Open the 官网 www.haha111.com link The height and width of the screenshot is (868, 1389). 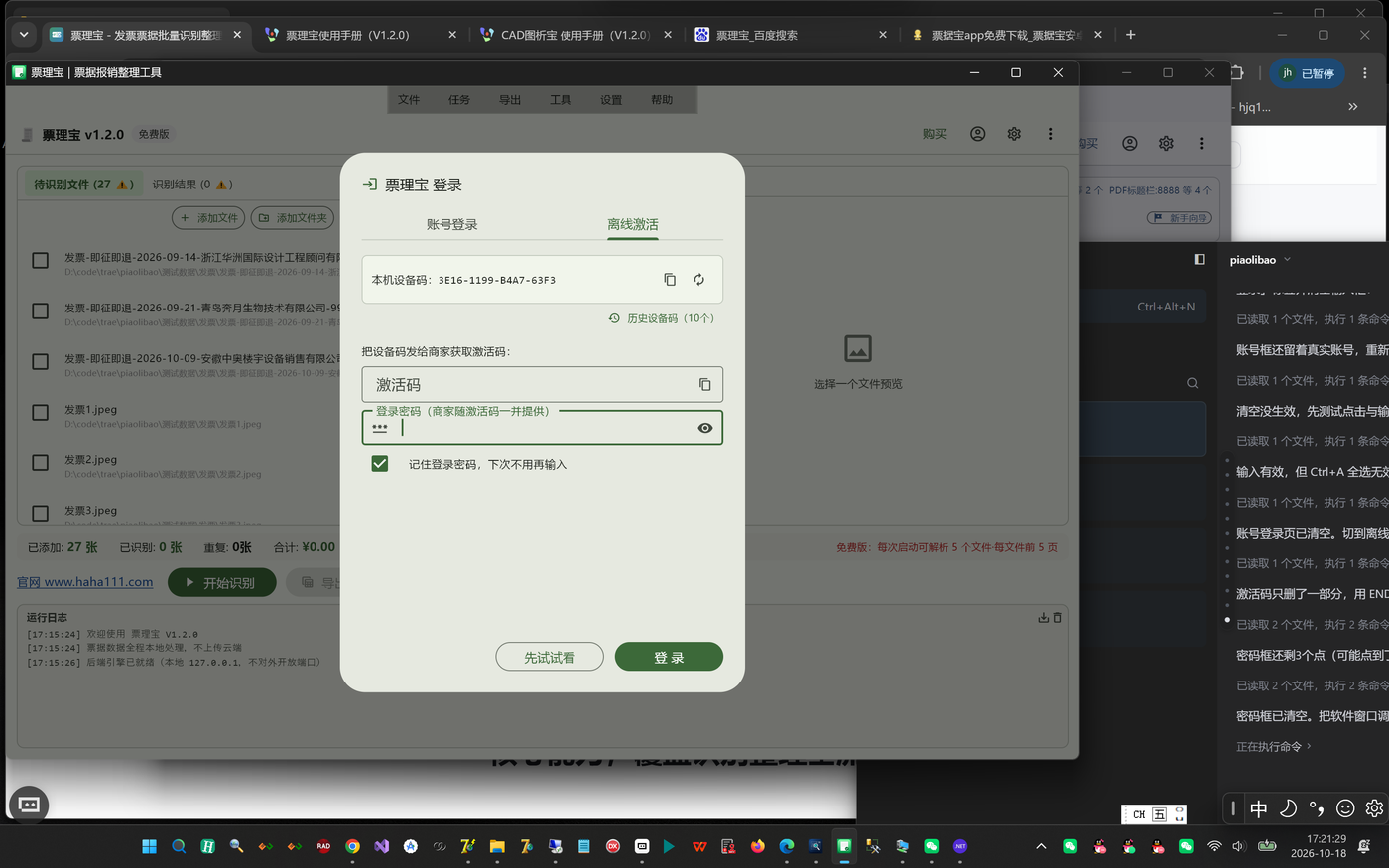[x=85, y=582]
